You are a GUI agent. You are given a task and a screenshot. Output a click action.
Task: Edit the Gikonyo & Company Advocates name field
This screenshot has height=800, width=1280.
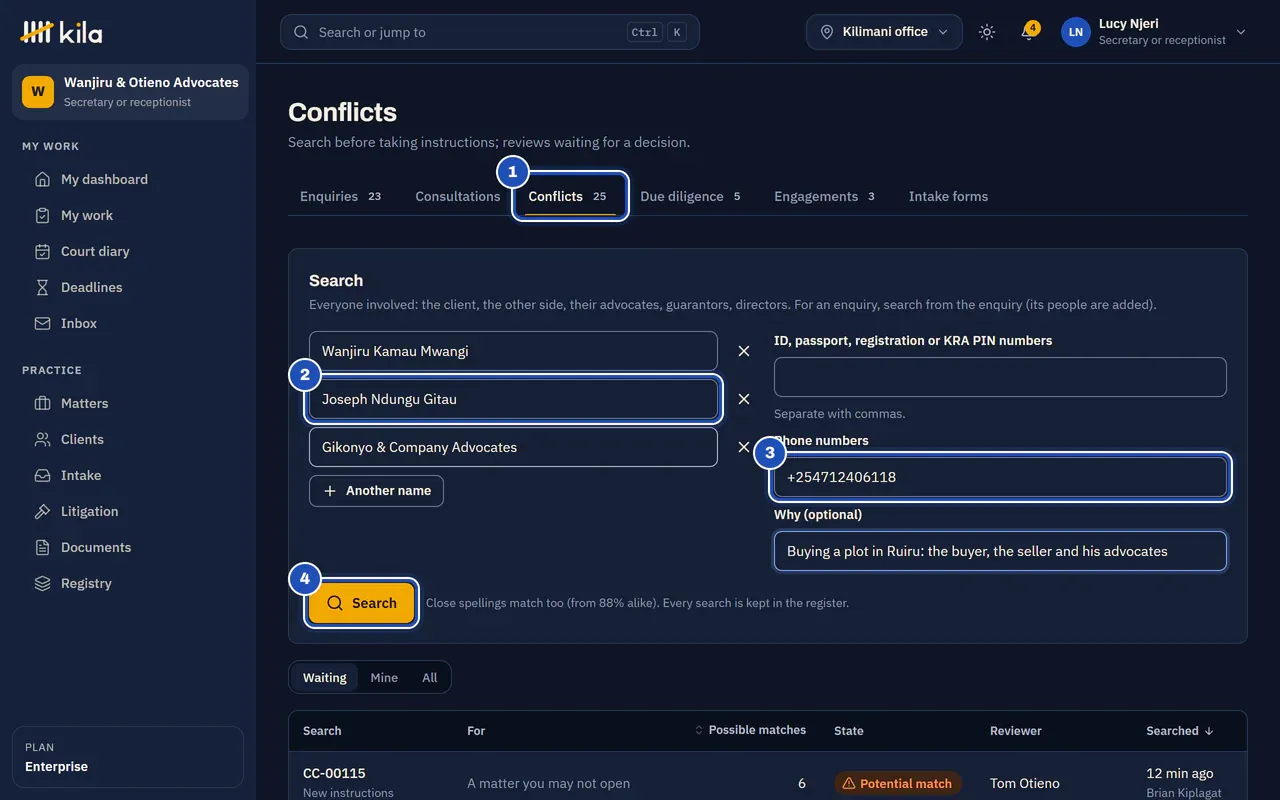tap(513, 447)
